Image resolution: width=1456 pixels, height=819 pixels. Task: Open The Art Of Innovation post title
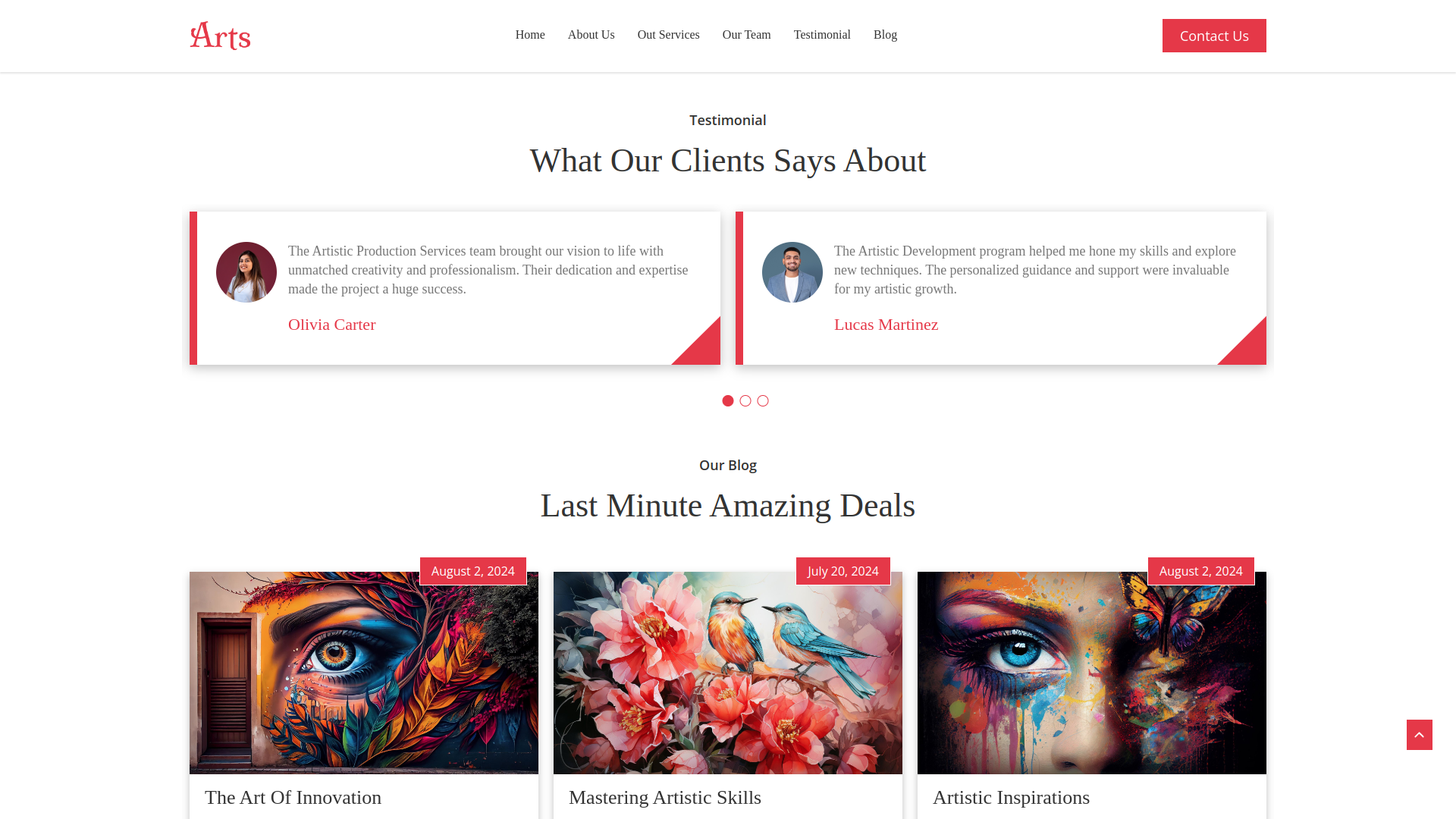pyautogui.click(x=293, y=798)
